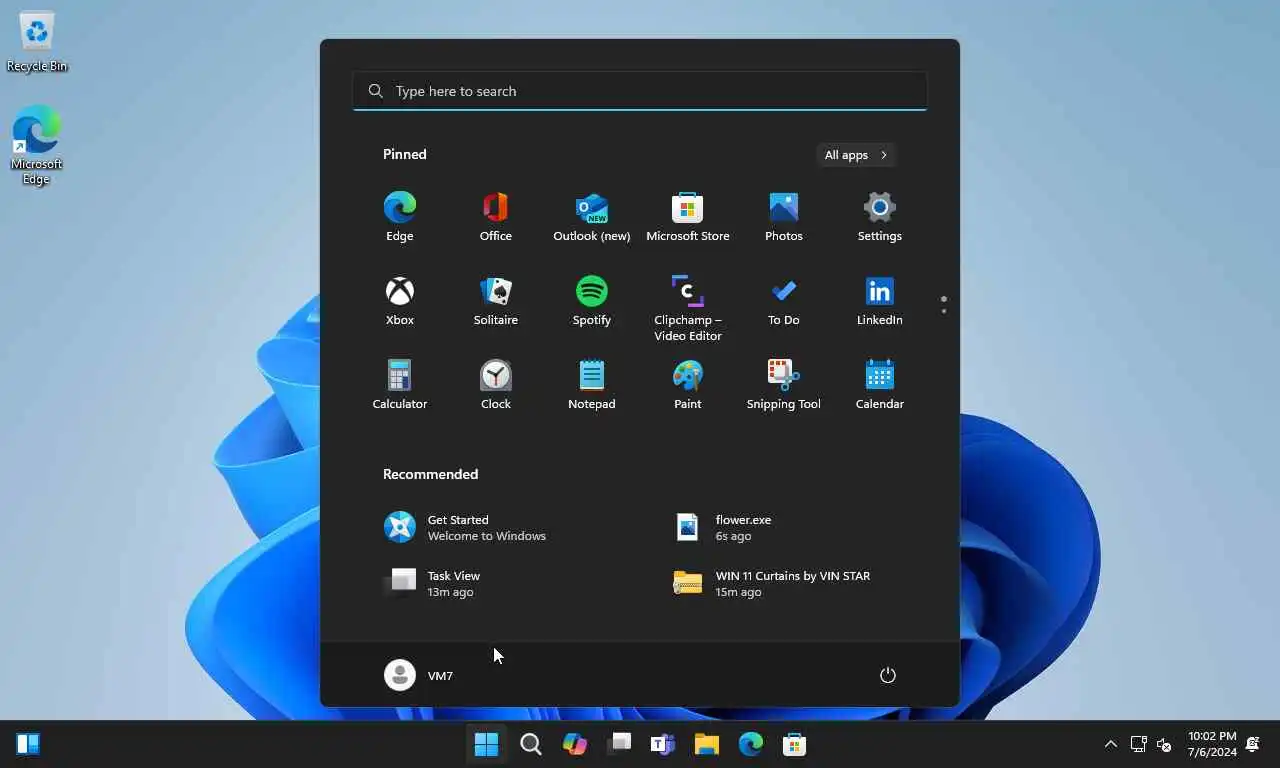
Task: Launch the Xbox app
Action: click(399, 301)
